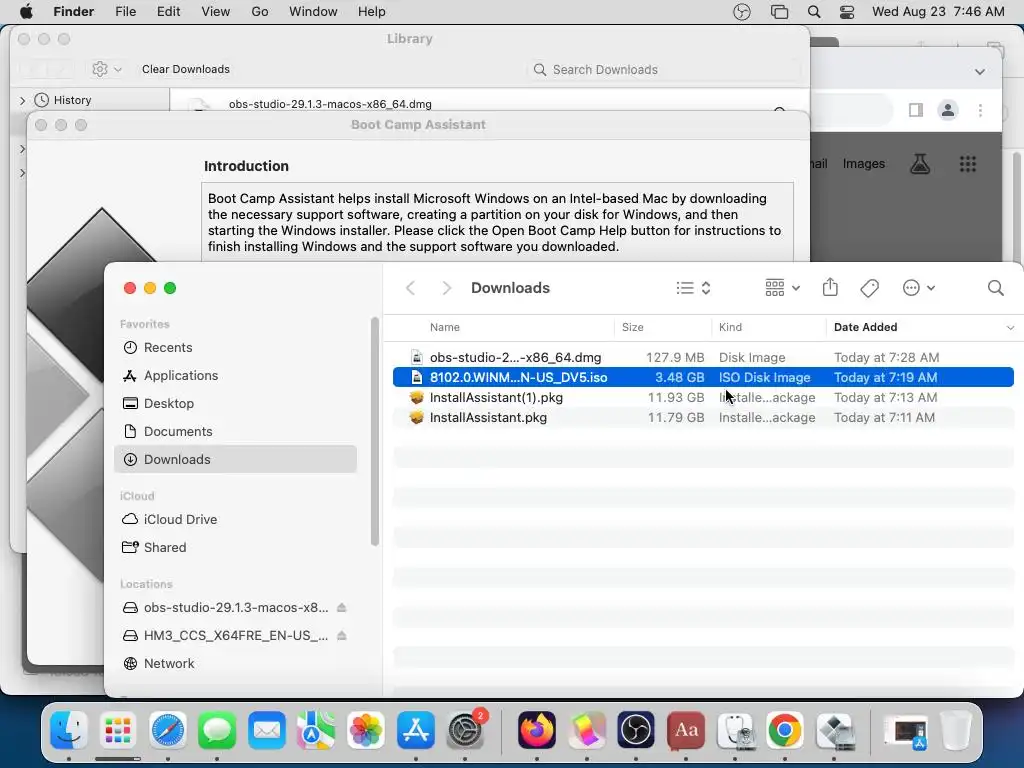Open the Group By dropdown in Finder
Screen dimensions: 1024x768
click(782, 288)
